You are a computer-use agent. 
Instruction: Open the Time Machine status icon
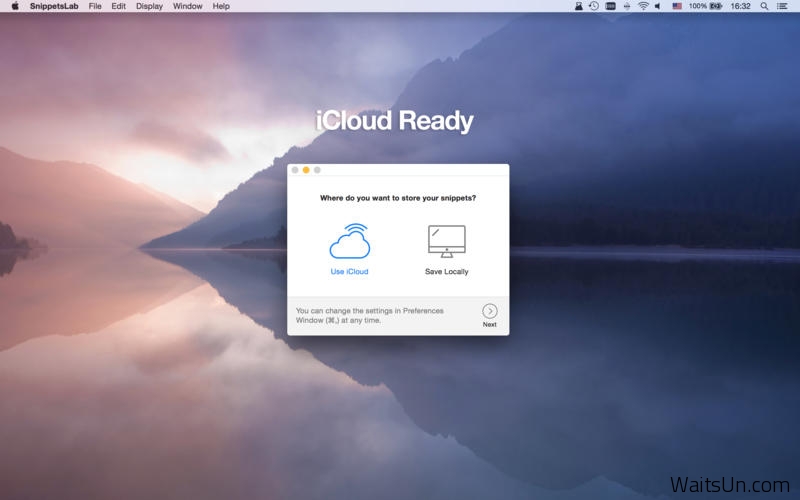coord(594,6)
